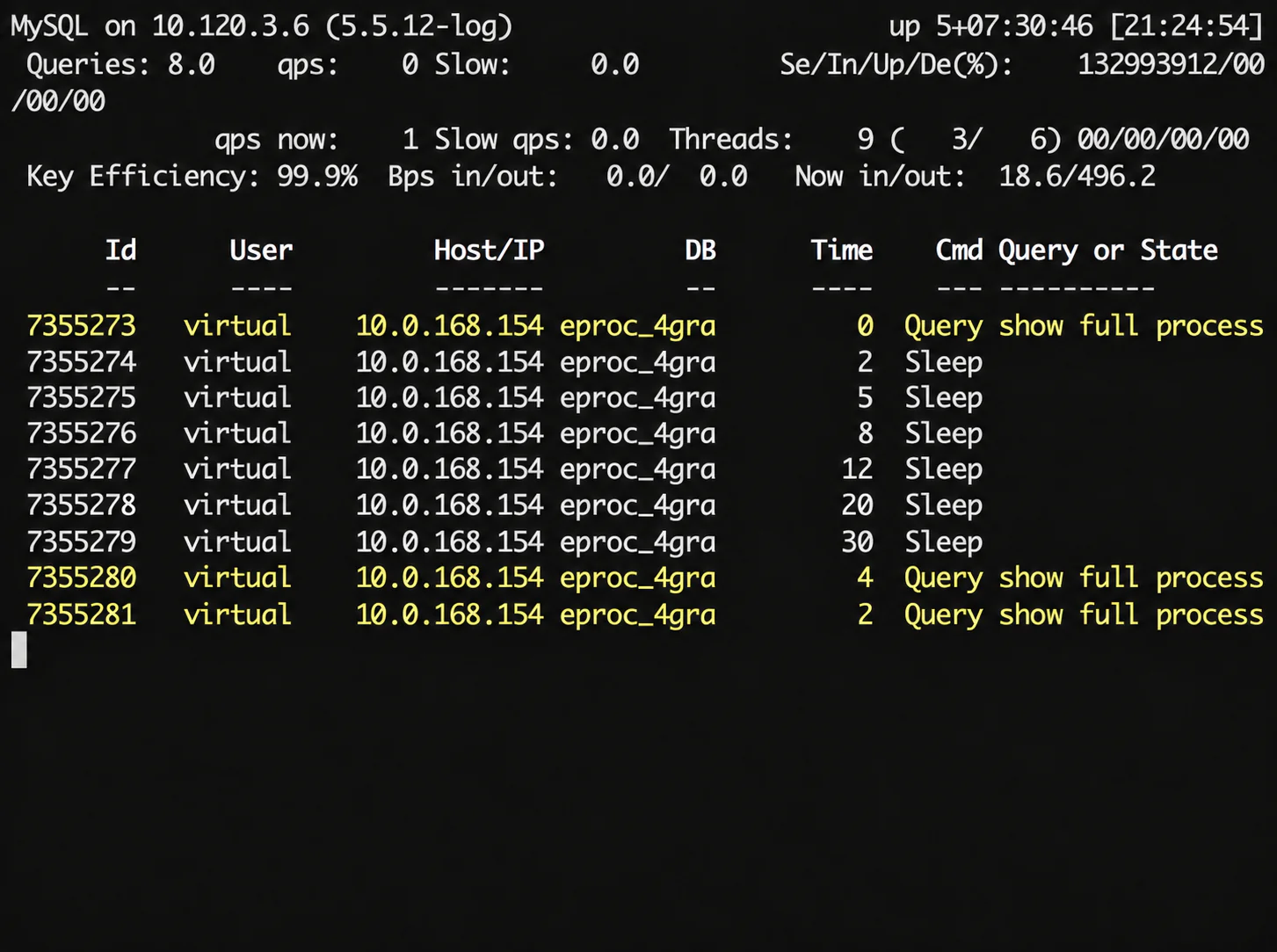Click the User column header
This screenshot has height=952, width=1277.
tap(260, 251)
